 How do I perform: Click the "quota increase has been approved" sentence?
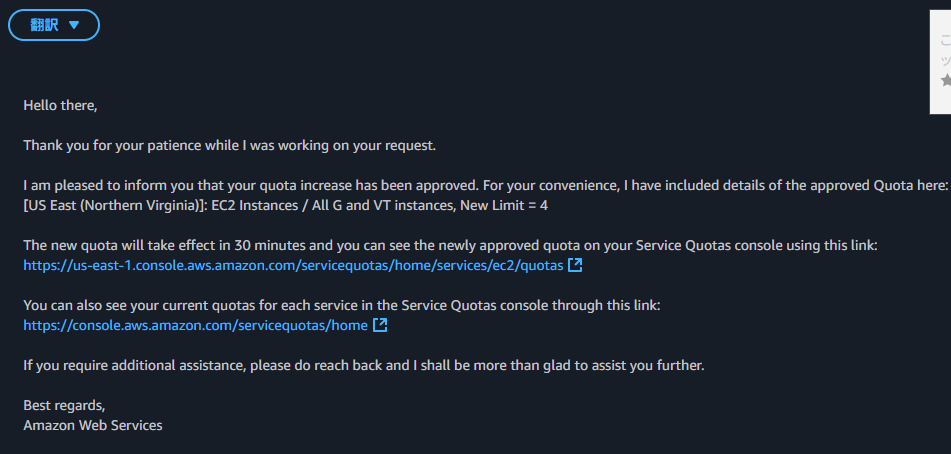(x=485, y=185)
